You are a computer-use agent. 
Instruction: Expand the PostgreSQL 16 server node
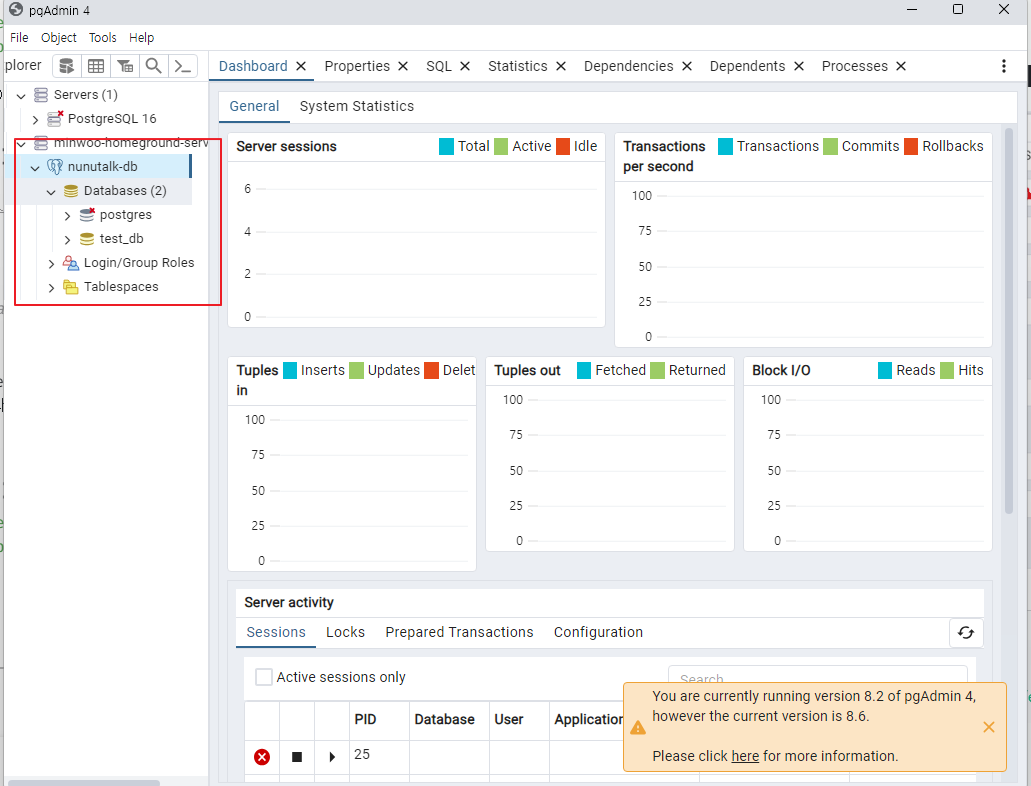36,120
